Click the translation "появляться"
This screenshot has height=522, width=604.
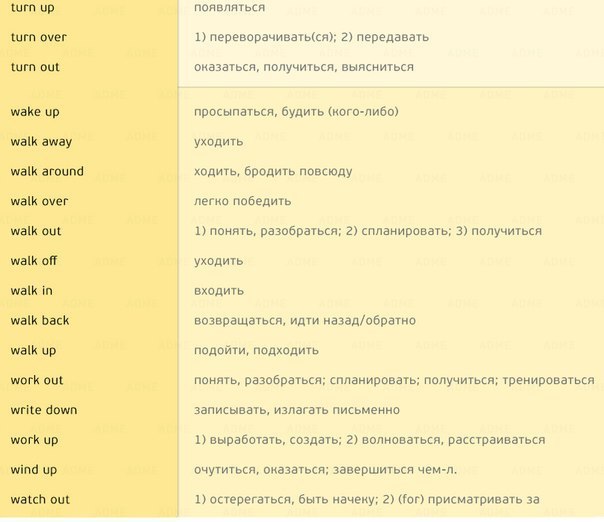coord(229,8)
